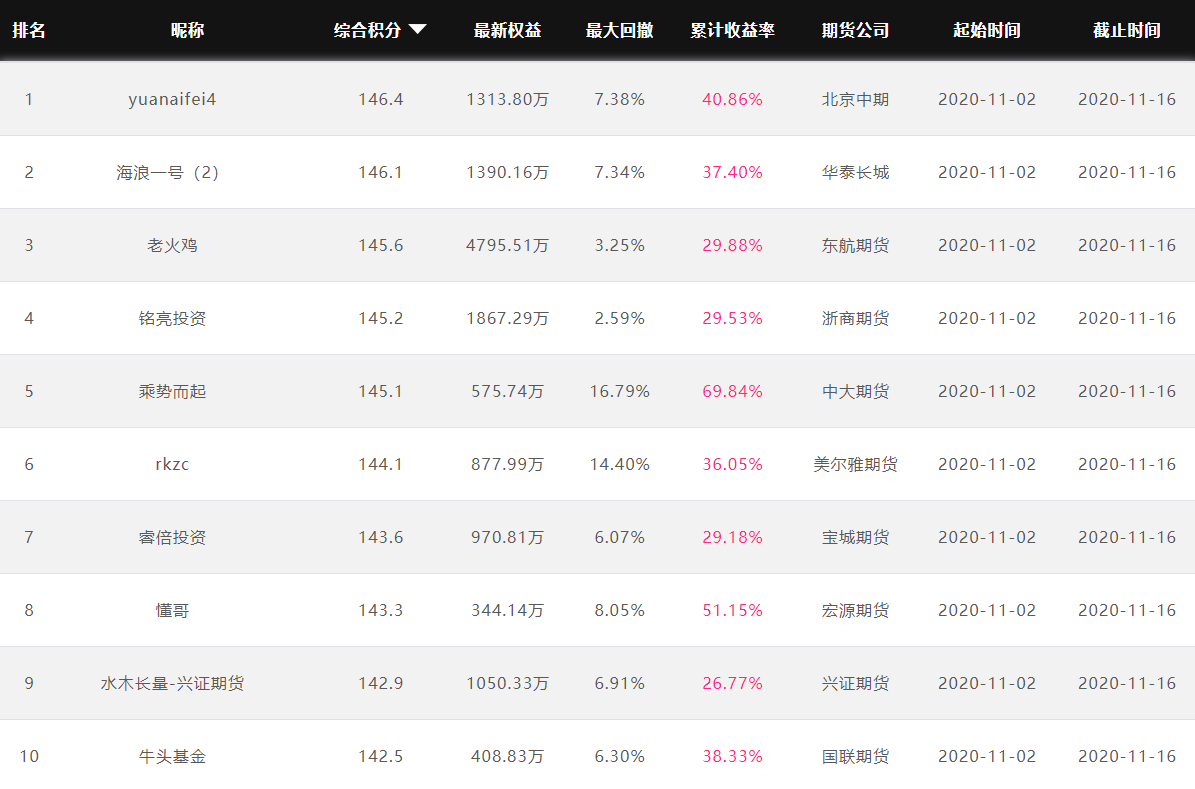
Task: Click equity 344.14万
Action: point(508,611)
